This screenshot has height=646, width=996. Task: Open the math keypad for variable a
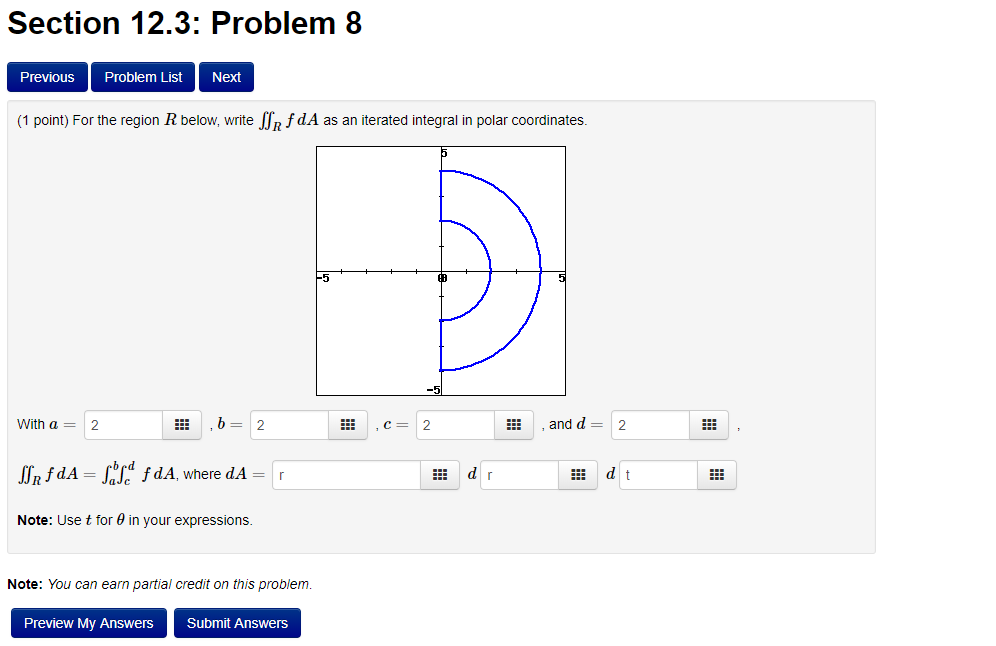[x=181, y=424]
